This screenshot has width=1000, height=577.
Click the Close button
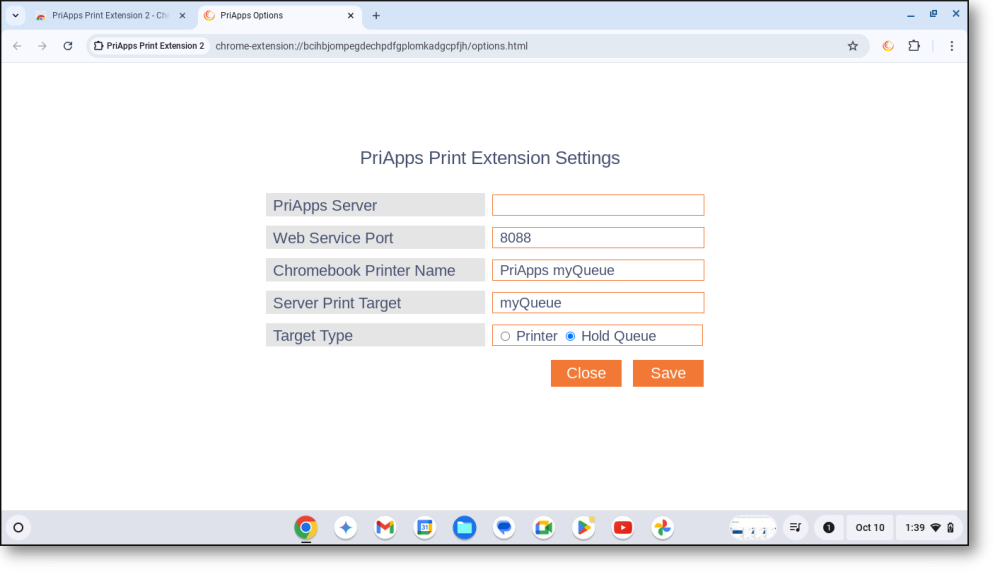tap(586, 373)
